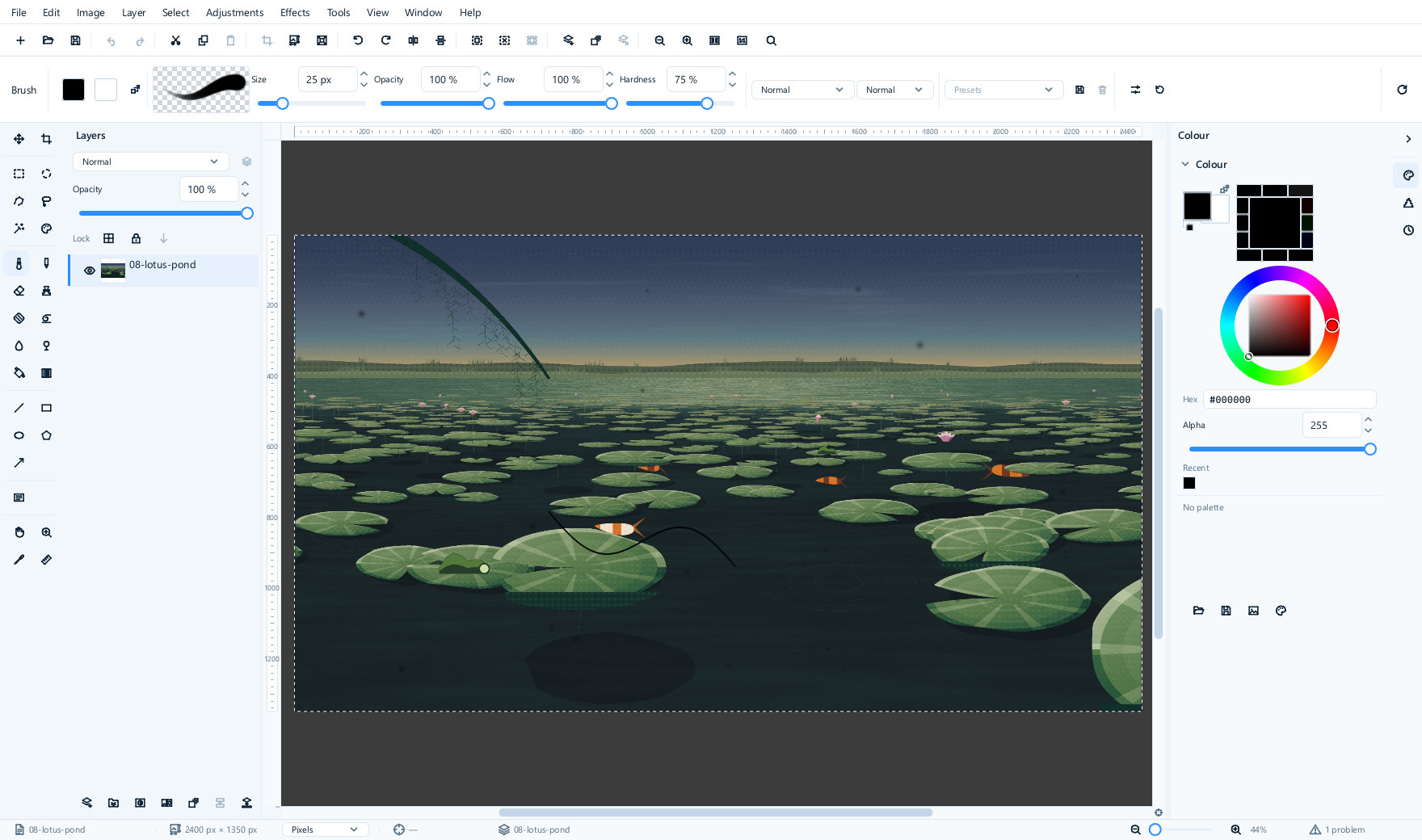Open the Select menu
The image size is (1422, 840).
point(175,12)
